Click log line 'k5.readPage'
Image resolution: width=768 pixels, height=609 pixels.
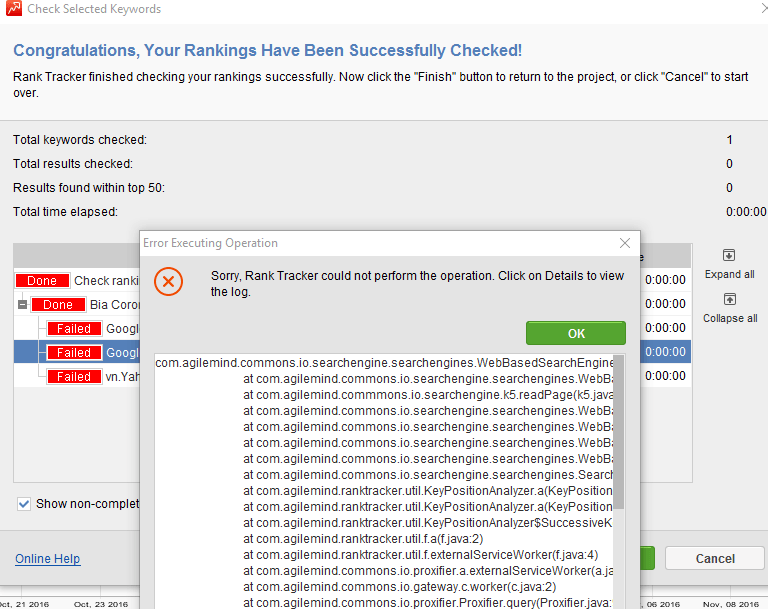coord(428,395)
